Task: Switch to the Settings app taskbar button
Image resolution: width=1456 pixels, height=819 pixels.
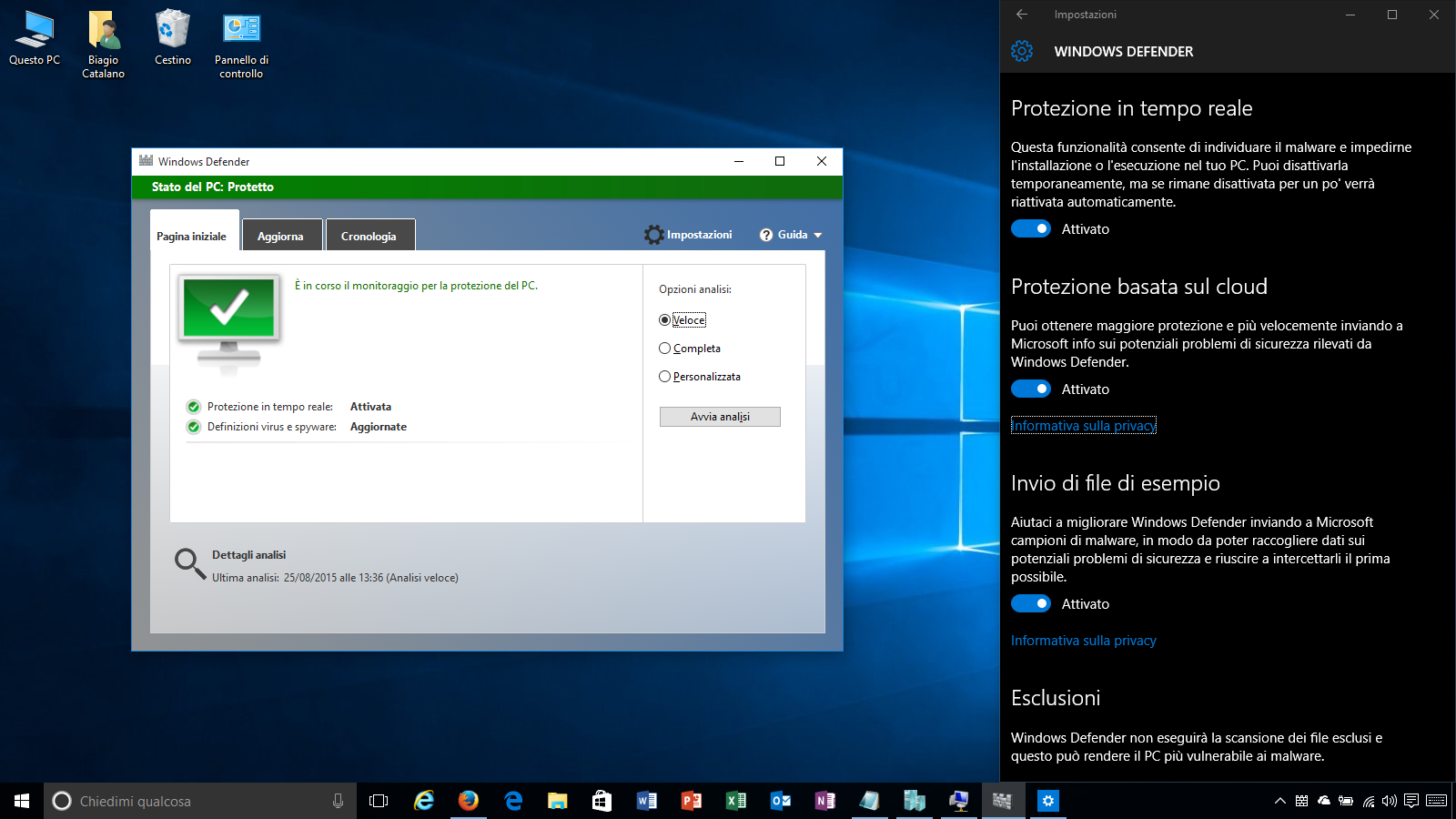Action: pyautogui.click(x=1048, y=801)
